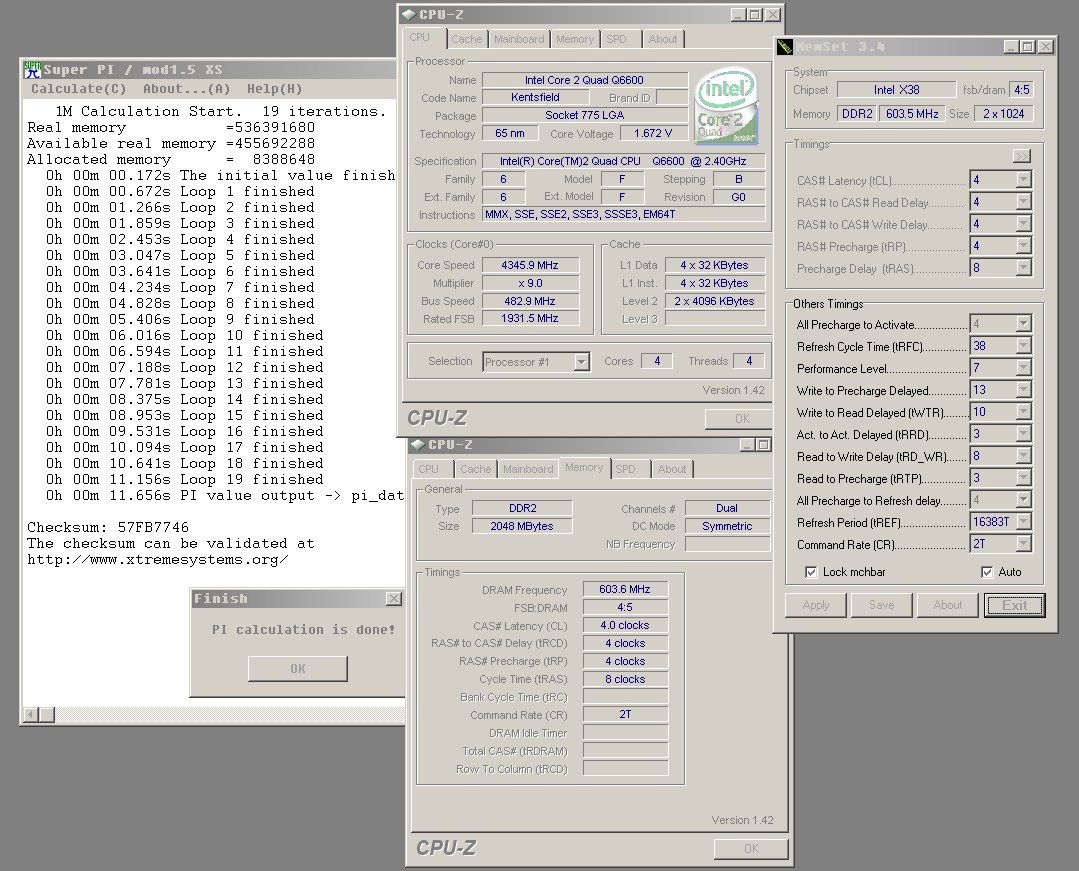The width and height of the screenshot is (1079, 871).
Task: Switch to Mainboard tab in top CPU-Z
Action: 519,39
